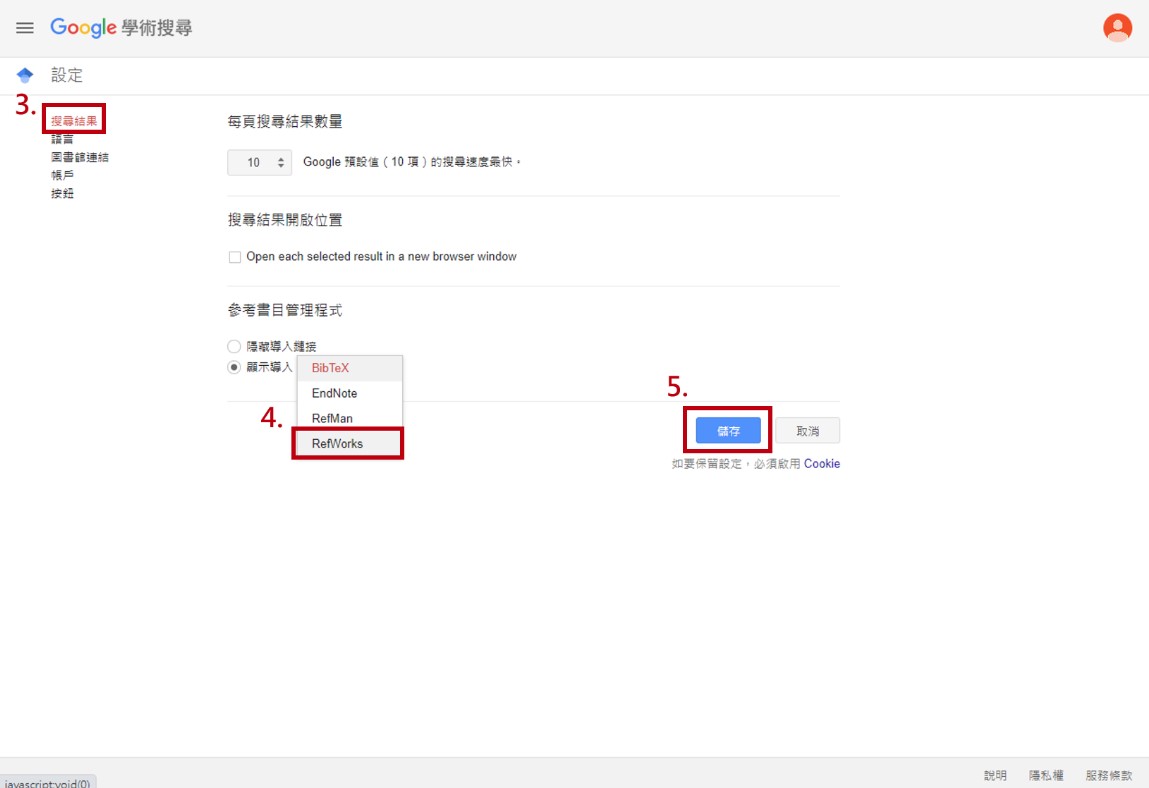Select the 隱藏導入鏈接 radio button

[234, 346]
